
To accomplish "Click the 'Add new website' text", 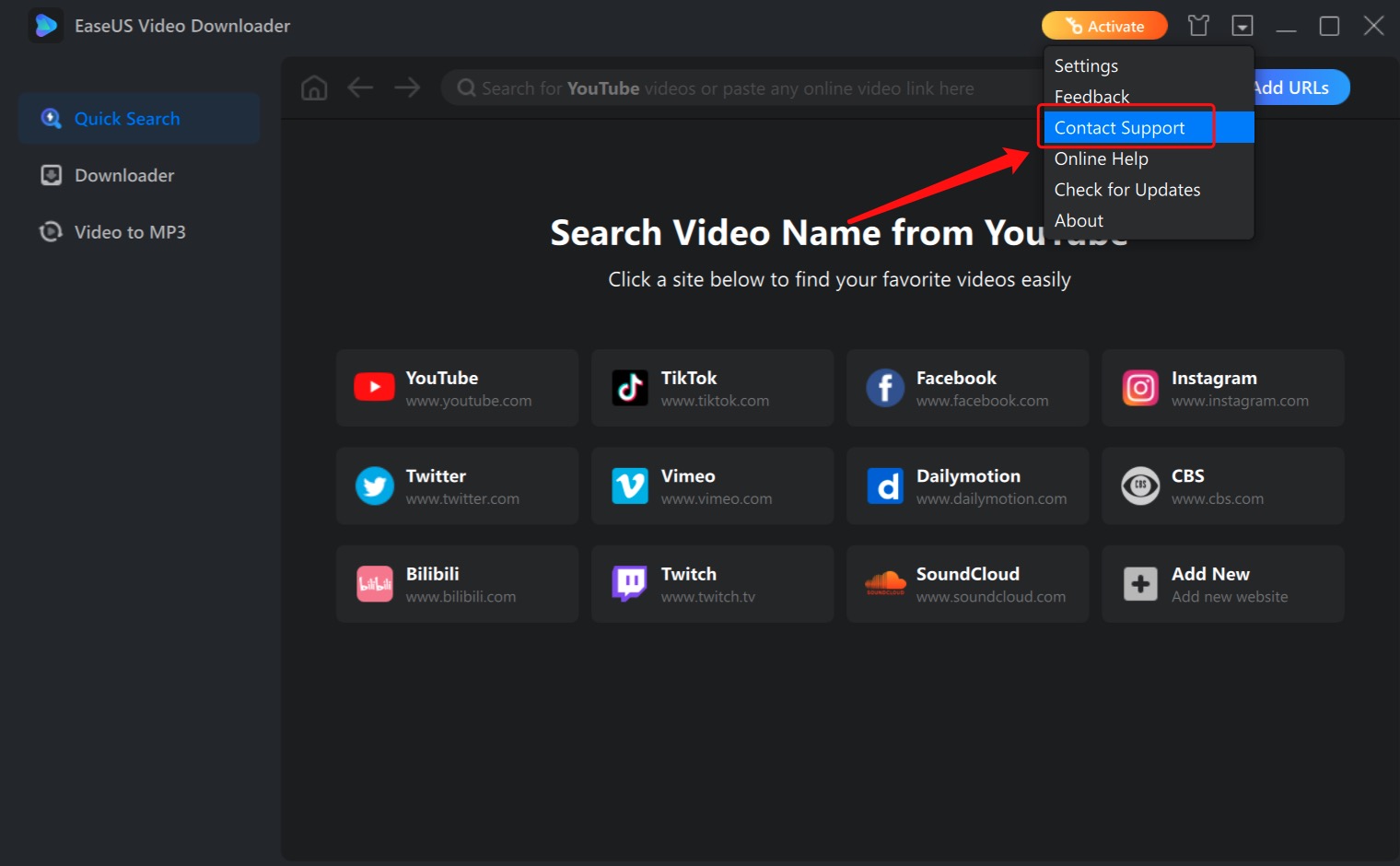I will 1230,597.
